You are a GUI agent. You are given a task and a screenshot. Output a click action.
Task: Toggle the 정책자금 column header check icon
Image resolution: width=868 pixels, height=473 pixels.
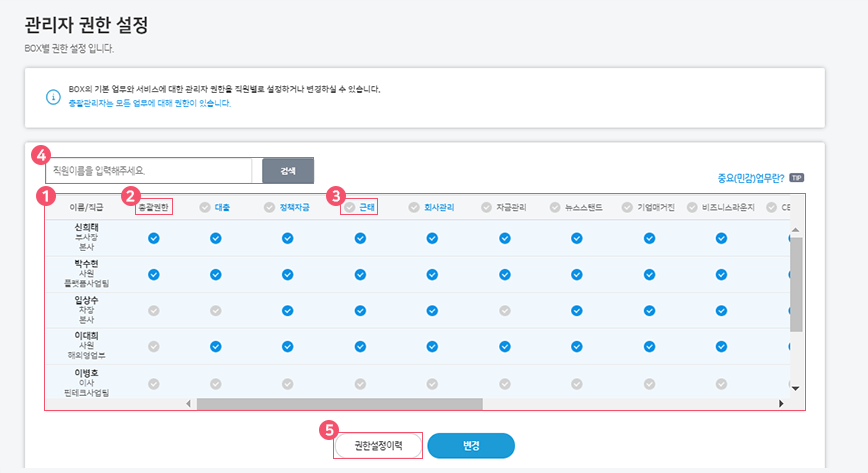(269, 207)
